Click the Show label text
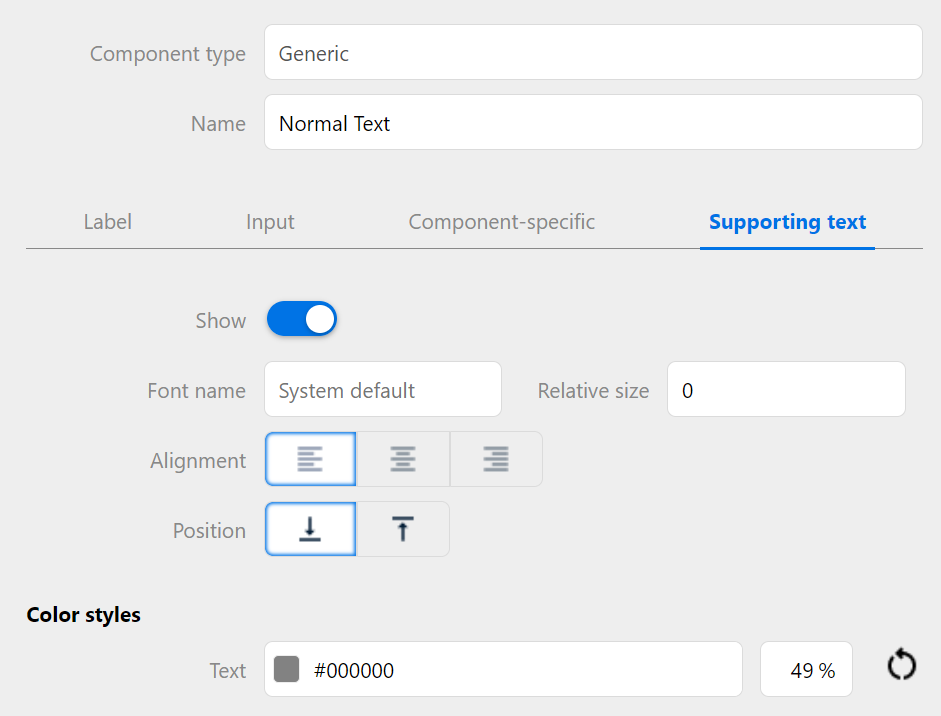The image size is (941, 716). click(x=220, y=321)
